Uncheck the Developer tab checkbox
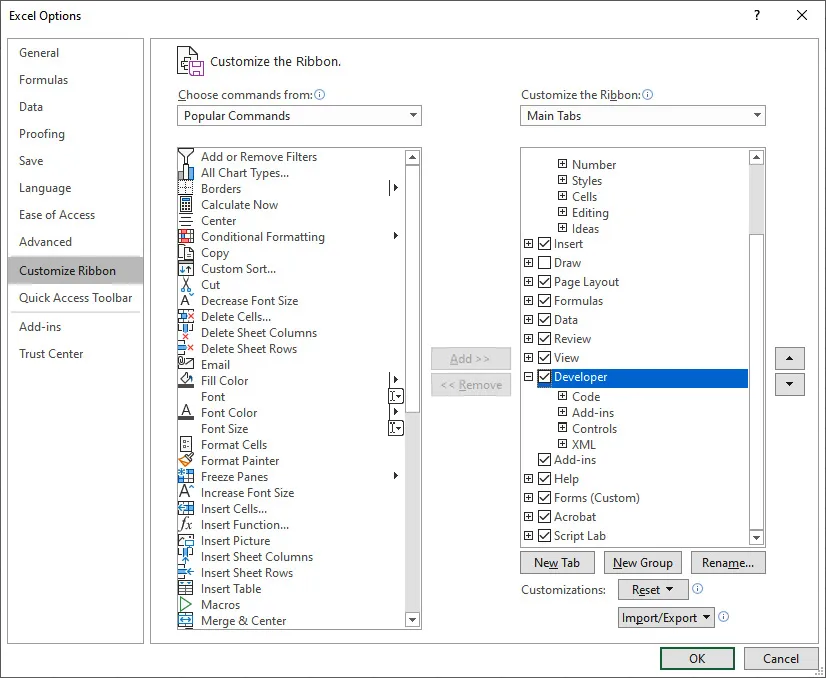This screenshot has height=678, width=826. tap(545, 378)
